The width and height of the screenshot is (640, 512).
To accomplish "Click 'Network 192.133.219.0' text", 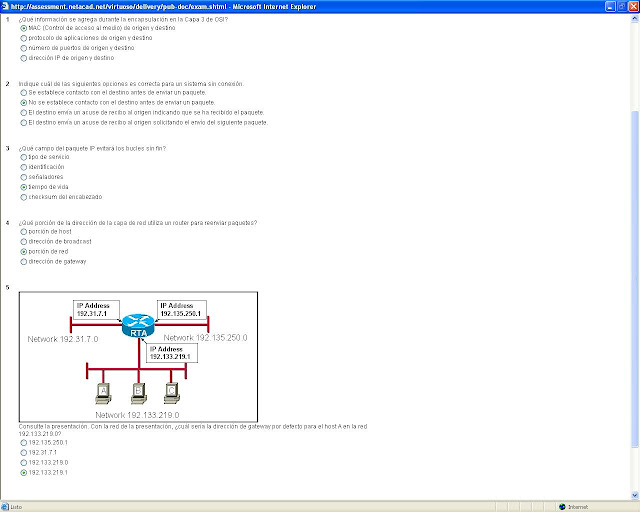I will (x=137, y=415).
